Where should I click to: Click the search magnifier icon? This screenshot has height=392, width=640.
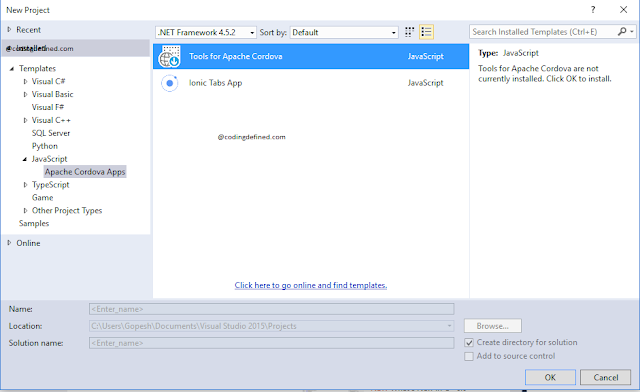[x=622, y=31]
